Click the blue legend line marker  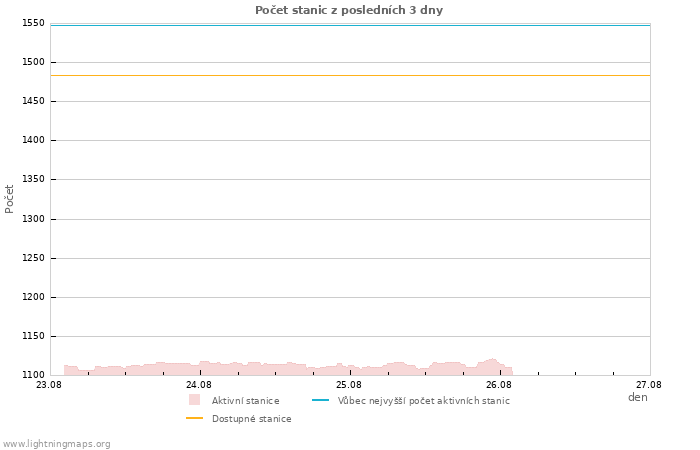tap(320, 400)
